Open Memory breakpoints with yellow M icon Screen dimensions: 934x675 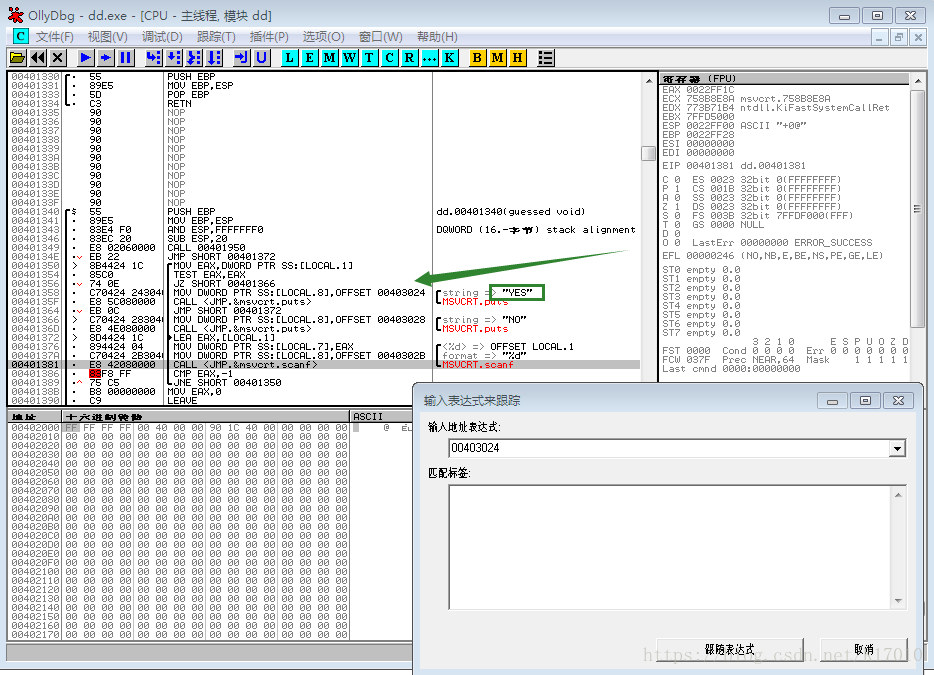coord(497,58)
